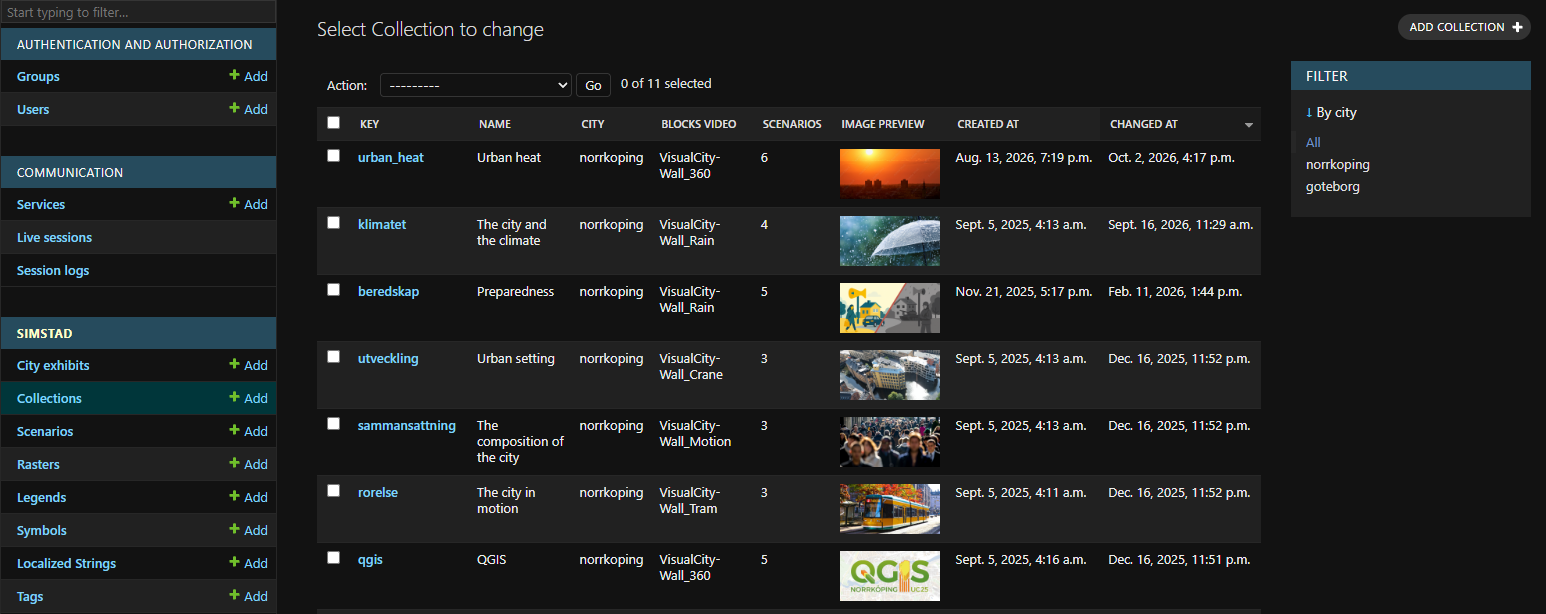Add a new City exhibit
Screen dimensions: 1546x614
tap(248, 365)
